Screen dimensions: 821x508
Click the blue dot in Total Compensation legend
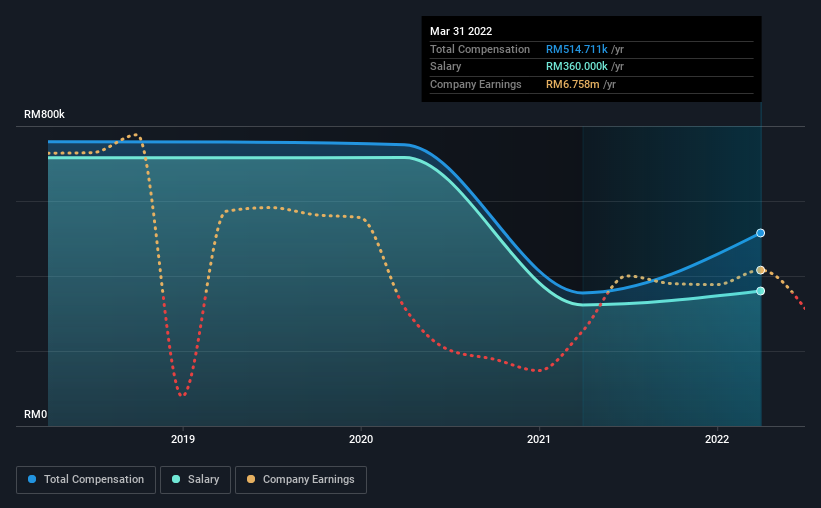click(x=32, y=479)
